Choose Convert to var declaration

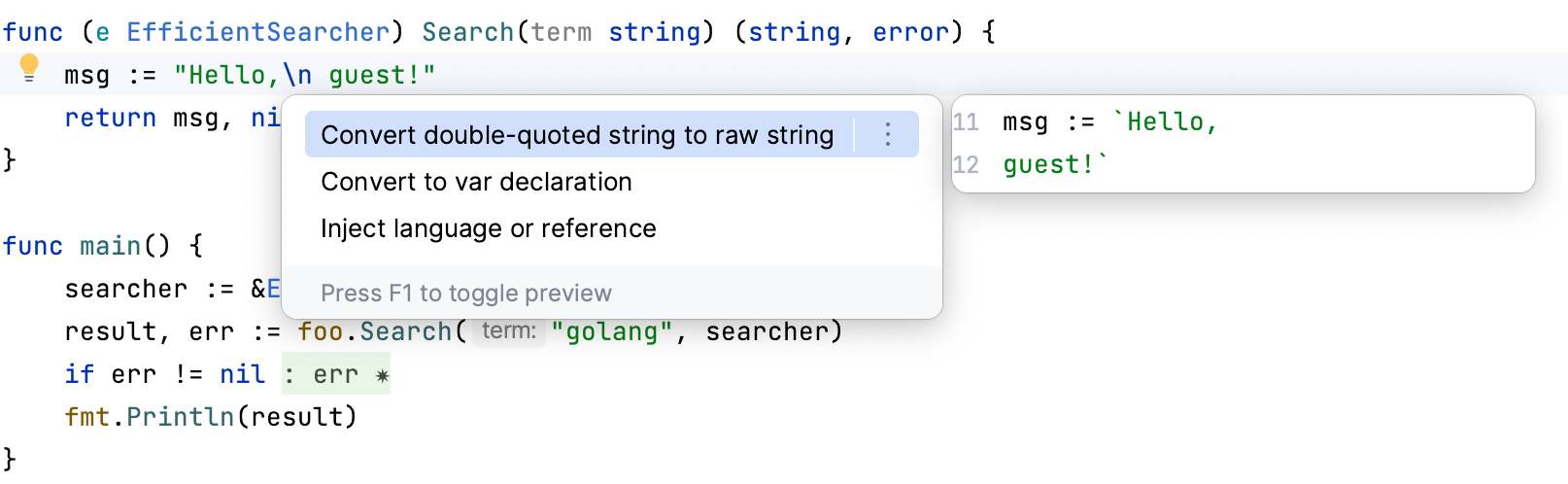click(x=476, y=182)
